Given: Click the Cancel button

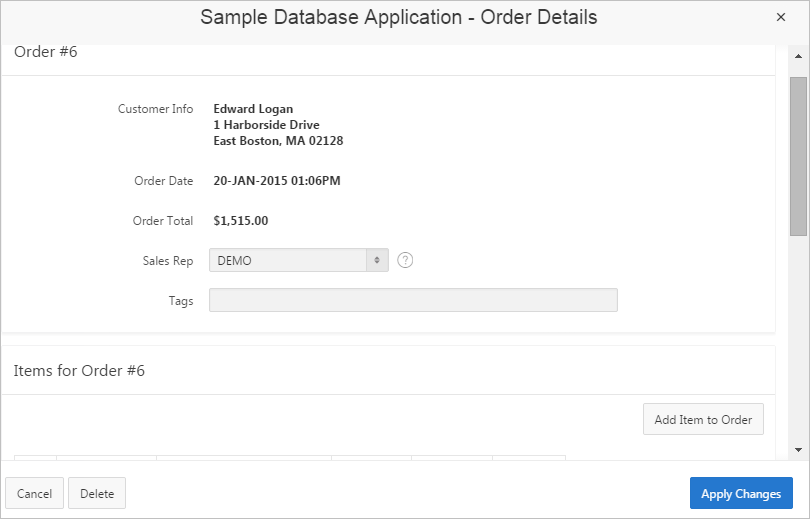Looking at the screenshot, I should tap(35, 494).
